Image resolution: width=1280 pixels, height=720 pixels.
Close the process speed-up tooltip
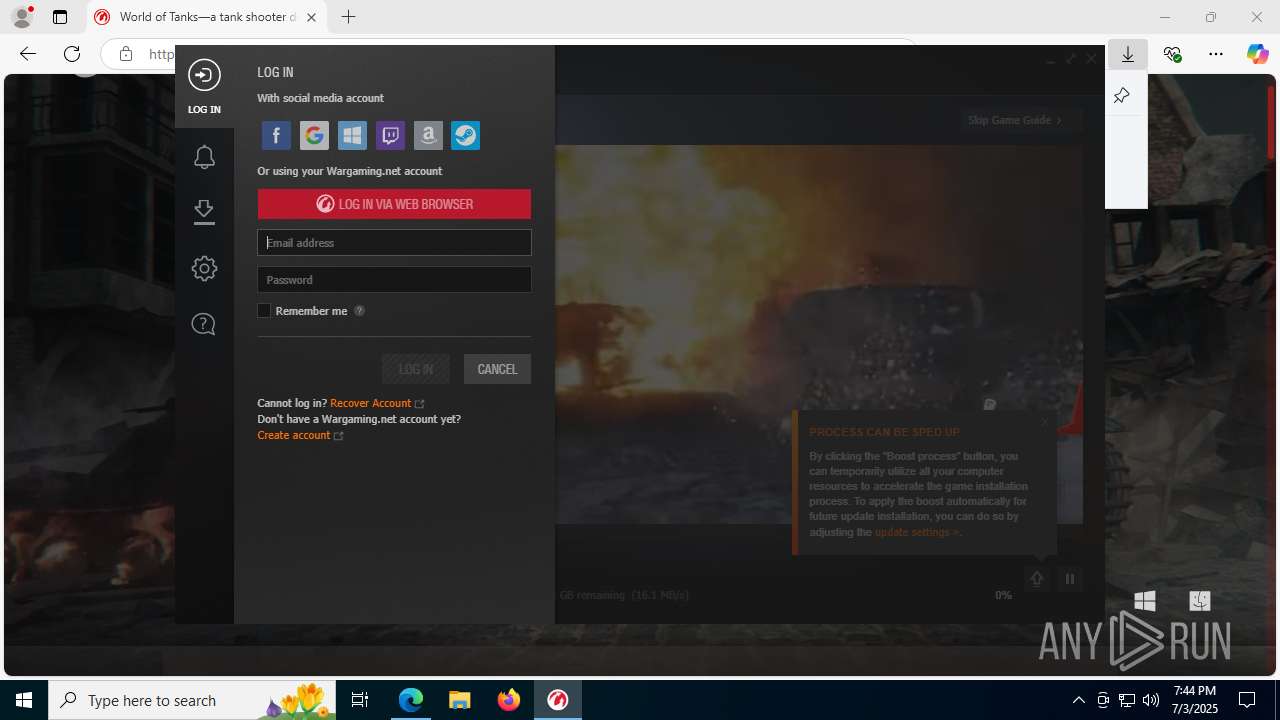[x=1045, y=421]
